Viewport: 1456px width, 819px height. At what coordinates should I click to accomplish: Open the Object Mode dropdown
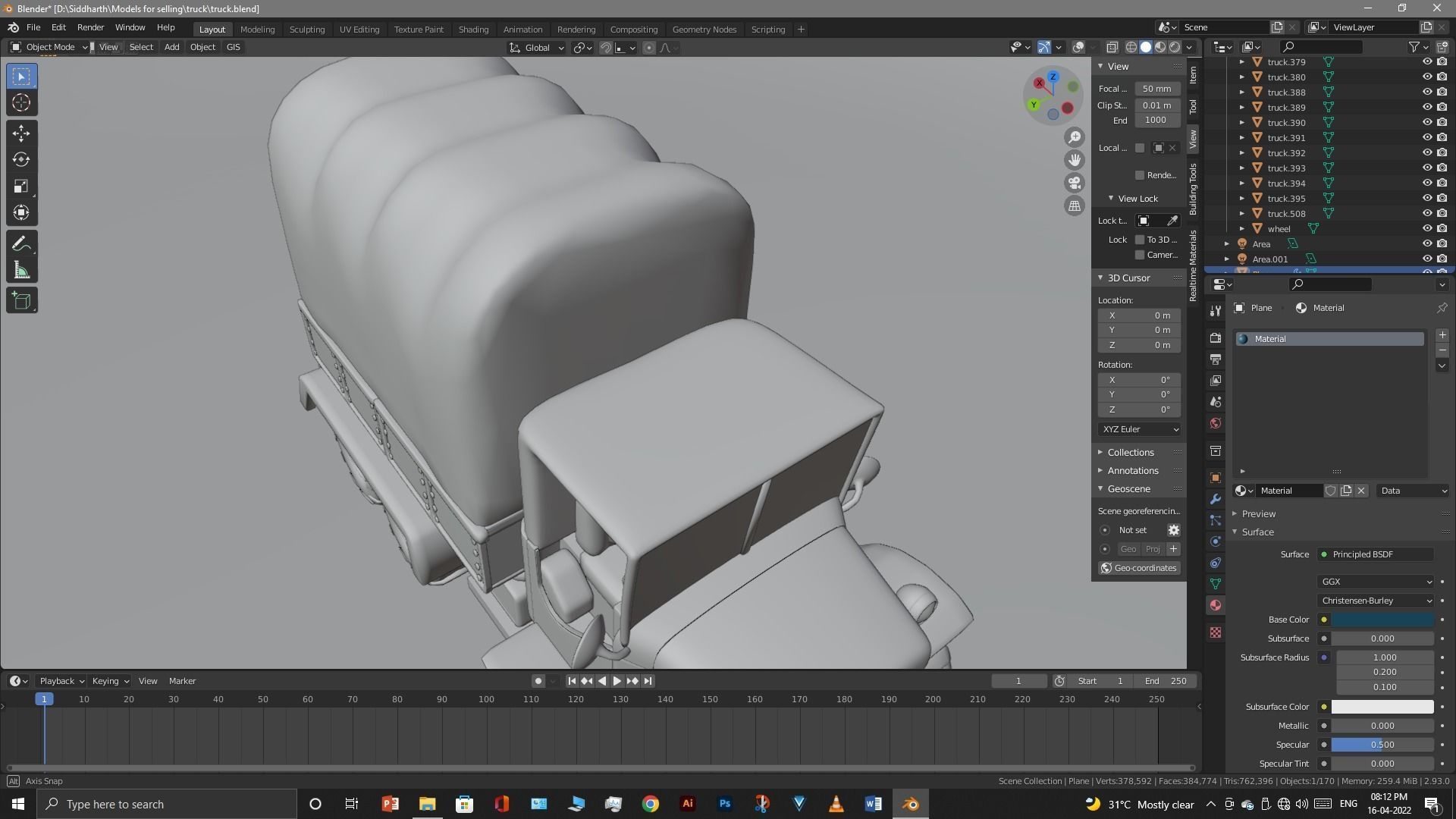pos(50,47)
